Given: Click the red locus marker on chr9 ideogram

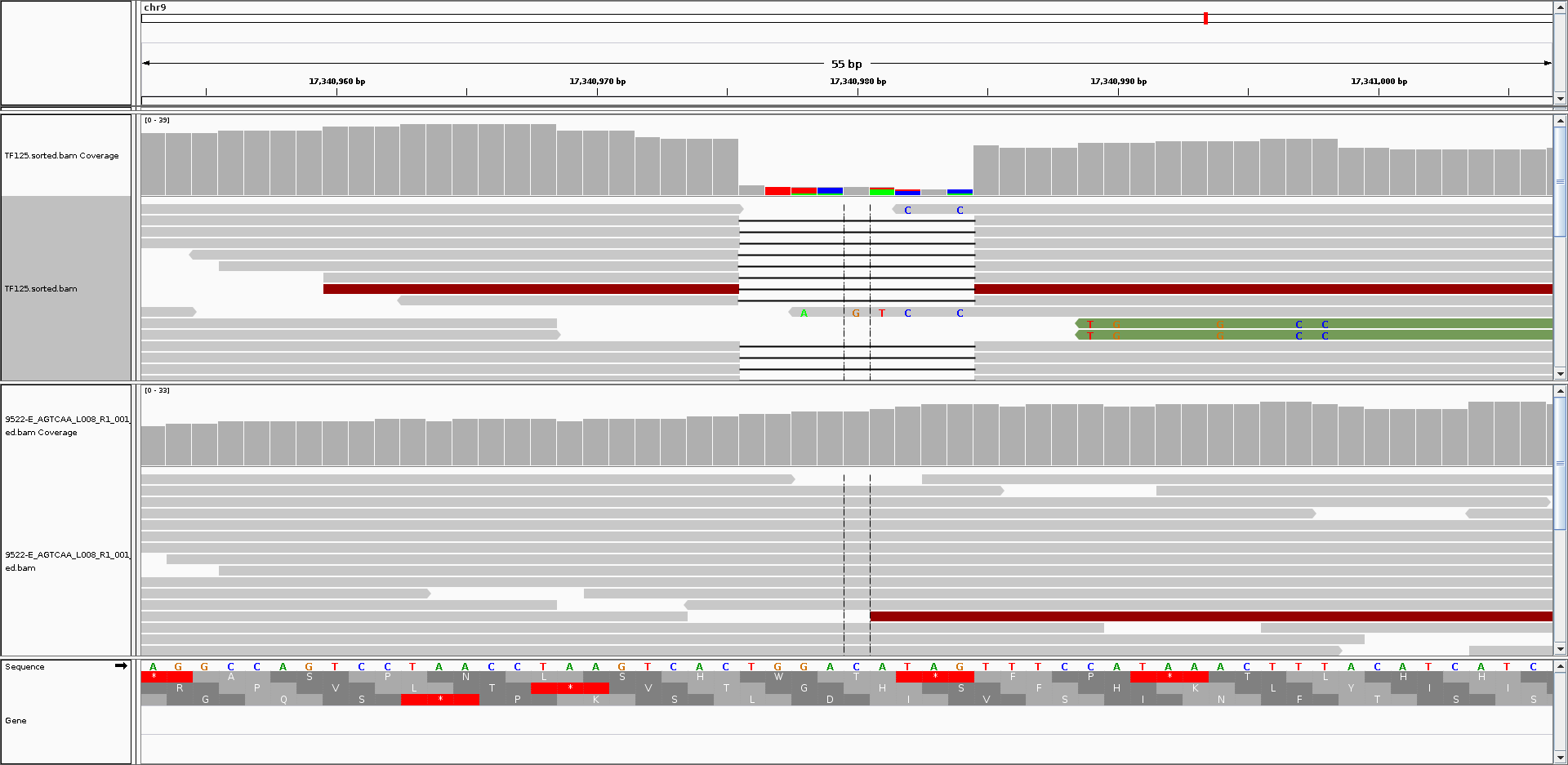Looking at the screenshot, I should pos(1205,18).
